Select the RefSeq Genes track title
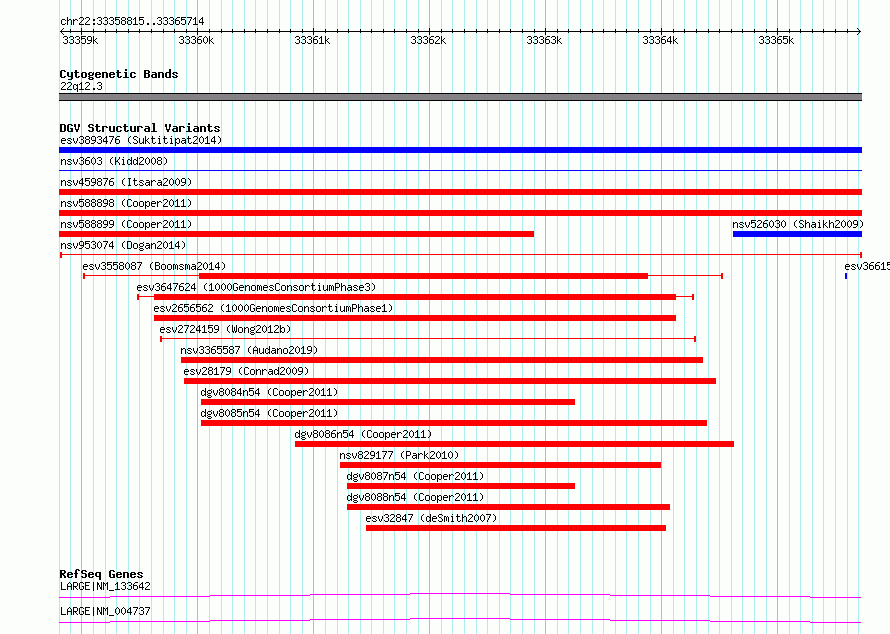 [x=101, y=574]
